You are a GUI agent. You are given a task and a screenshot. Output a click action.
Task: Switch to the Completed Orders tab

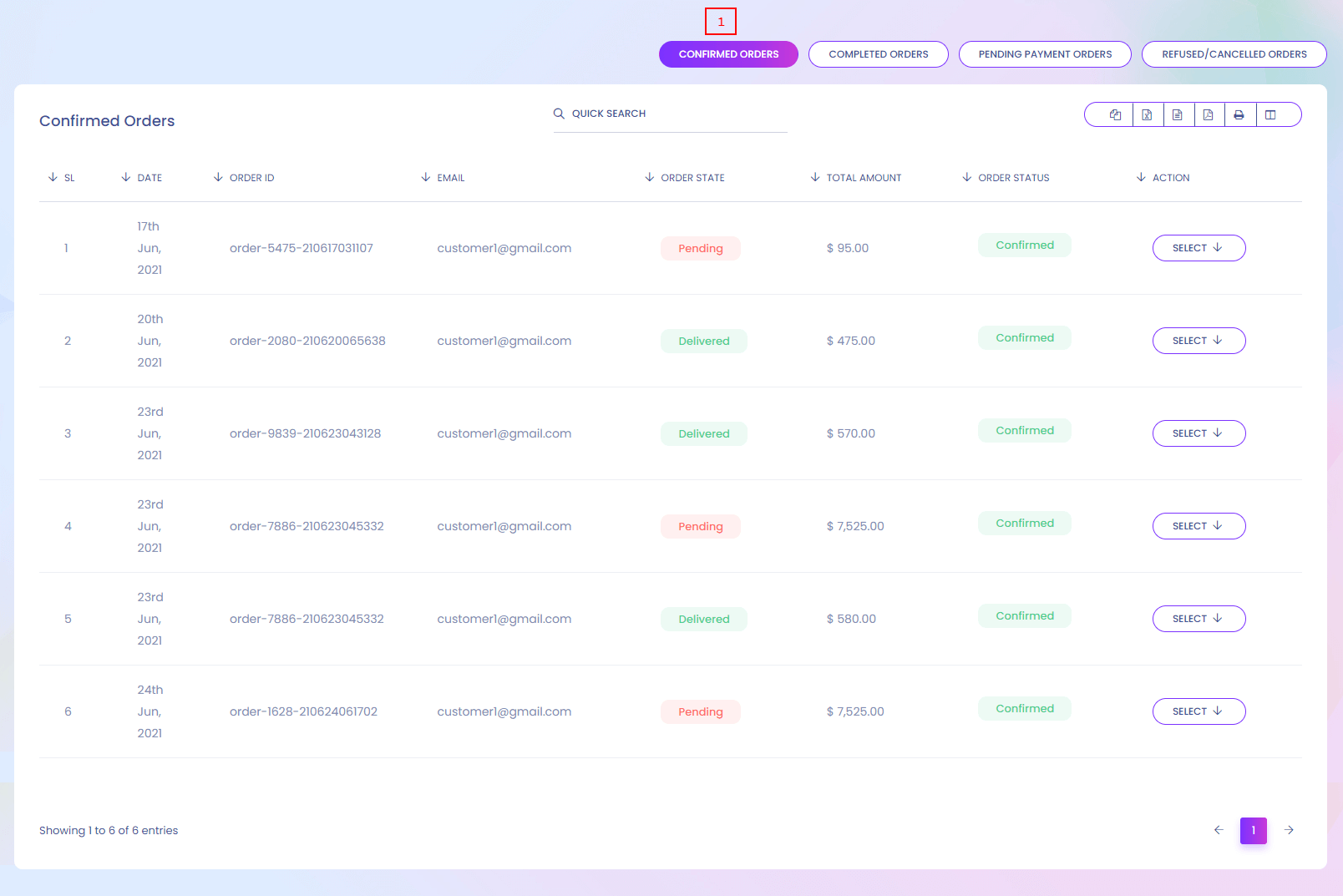point(878,54)
